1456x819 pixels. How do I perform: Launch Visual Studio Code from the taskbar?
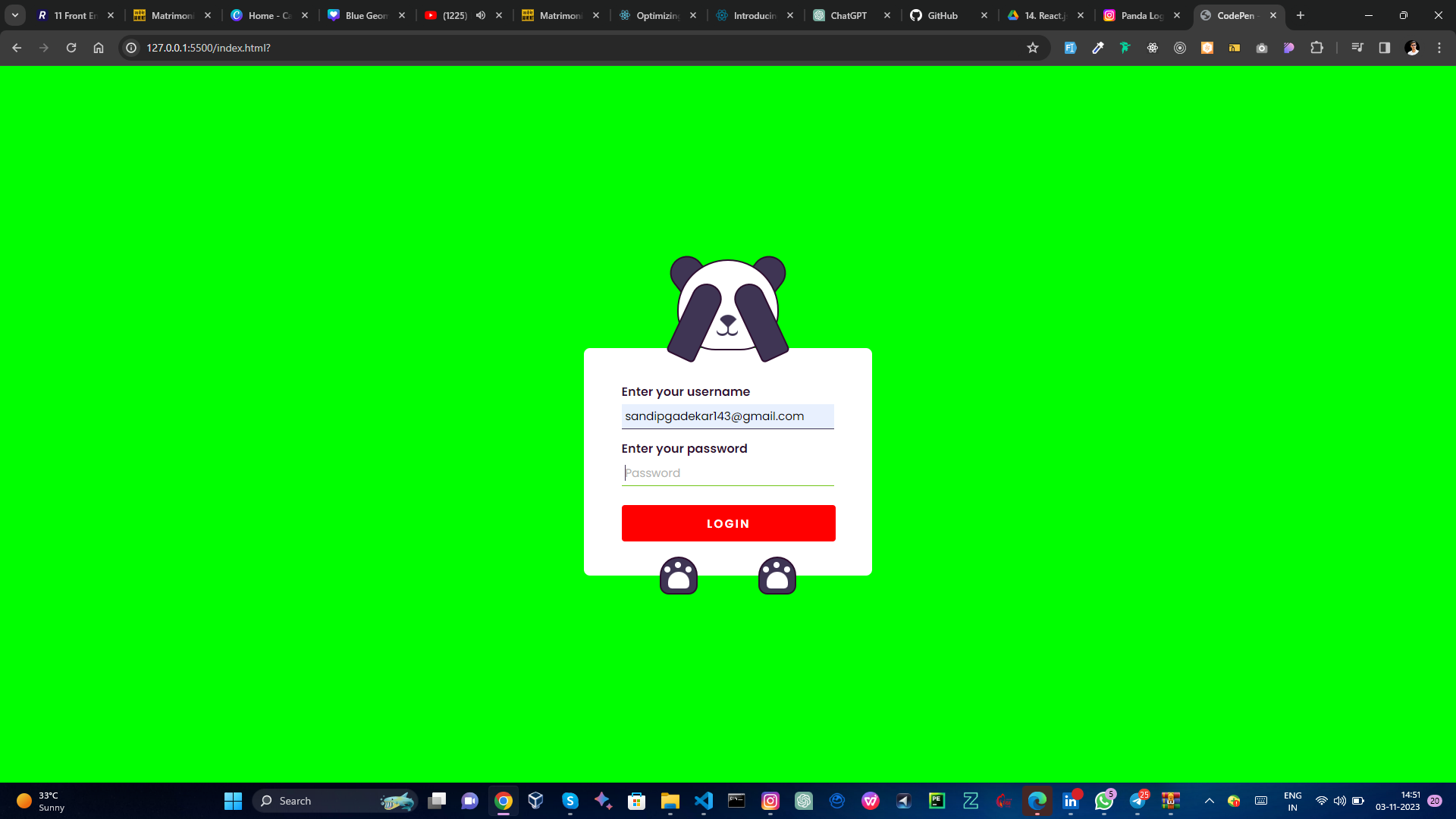click(703, 801)
